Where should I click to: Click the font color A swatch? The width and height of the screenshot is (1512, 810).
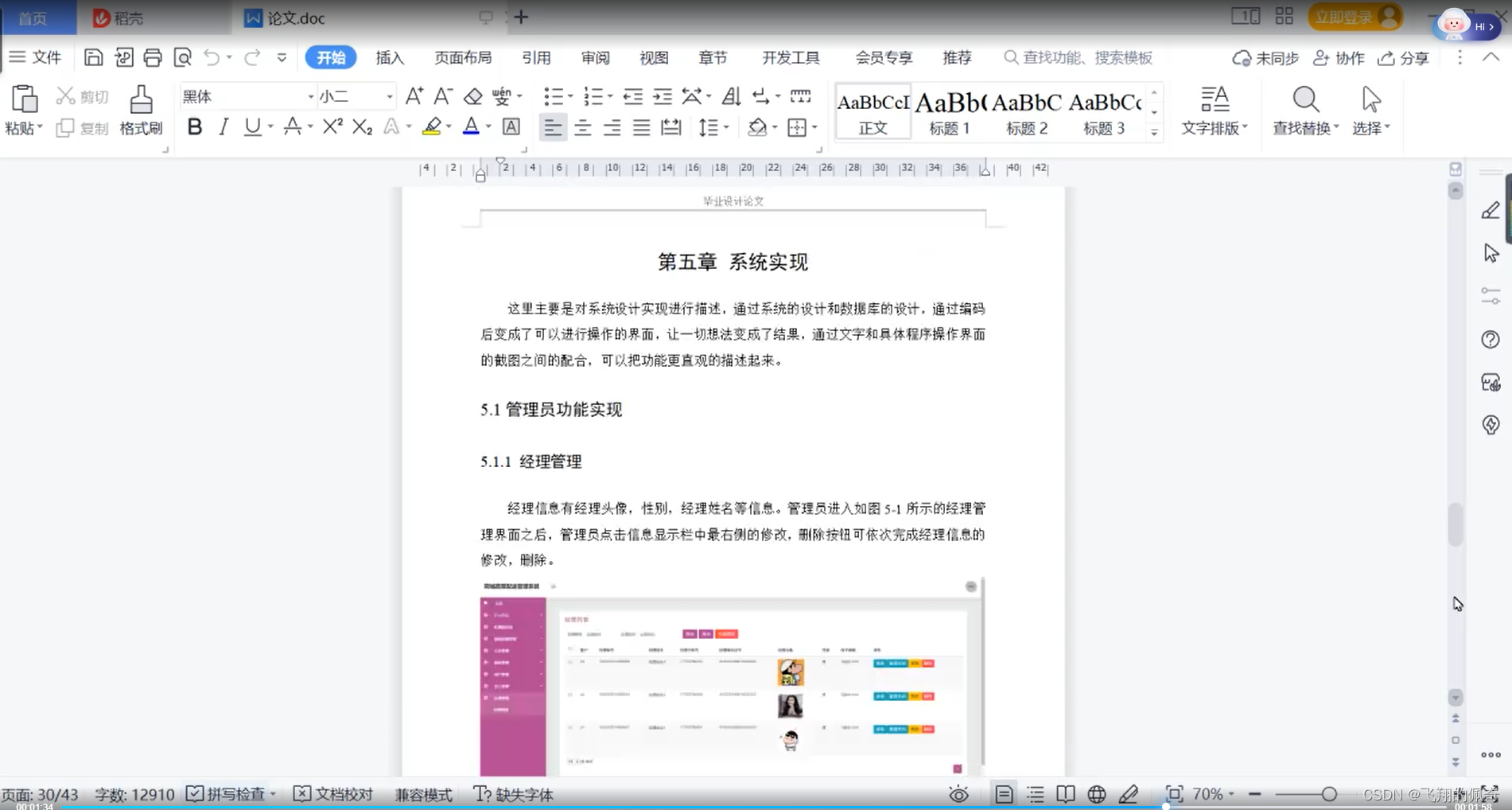(471, 127)
